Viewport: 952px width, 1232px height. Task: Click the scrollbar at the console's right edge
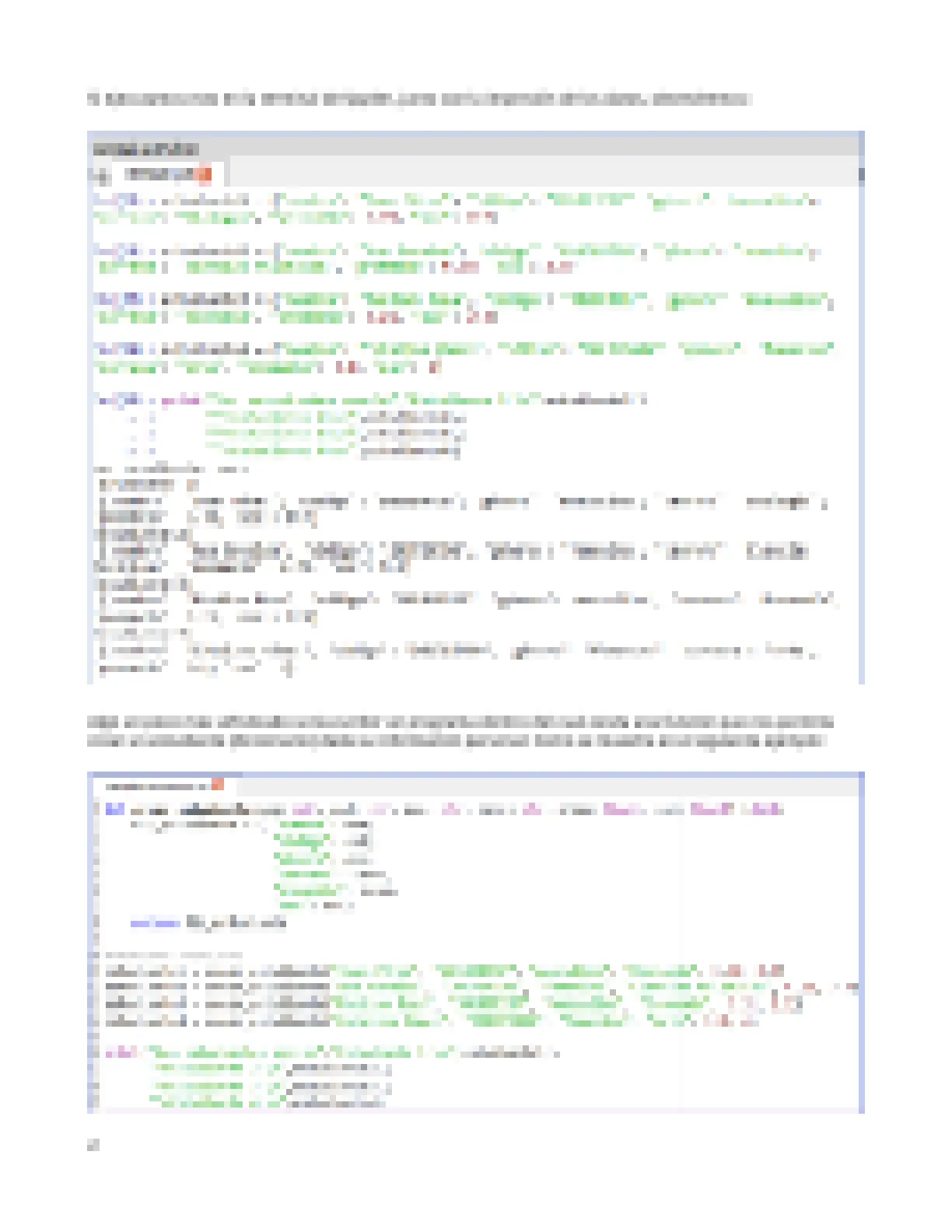point(860,174)
